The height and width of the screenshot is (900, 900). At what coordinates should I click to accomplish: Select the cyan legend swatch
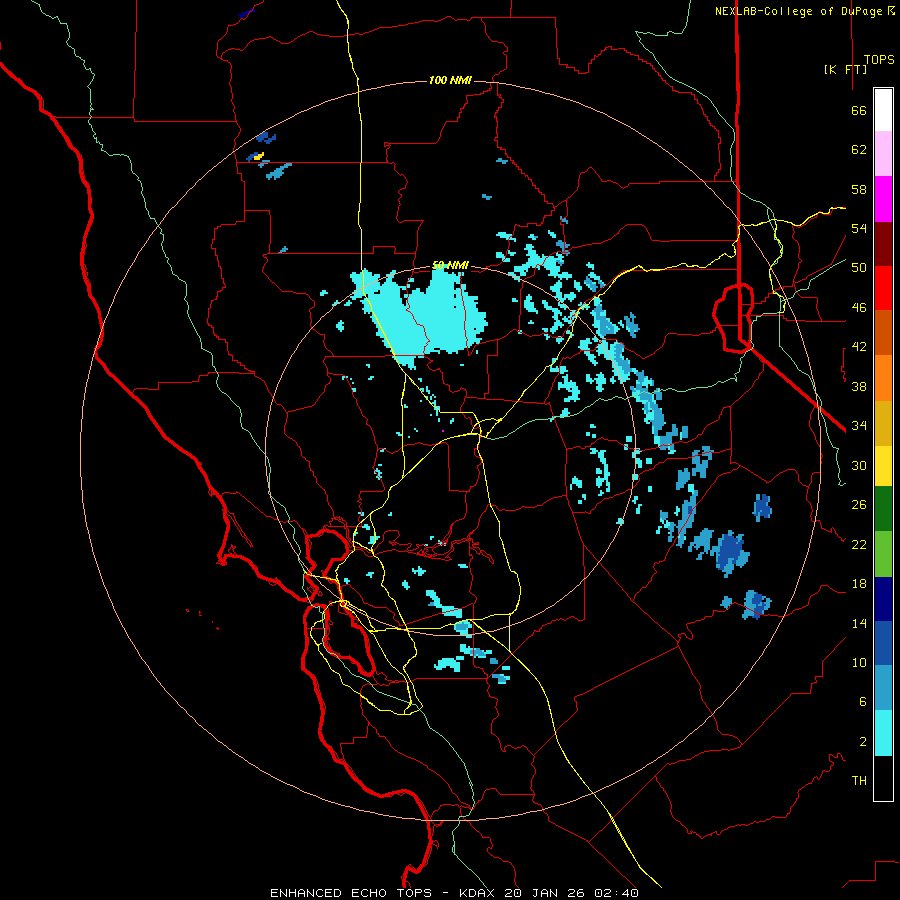[883, 733]
